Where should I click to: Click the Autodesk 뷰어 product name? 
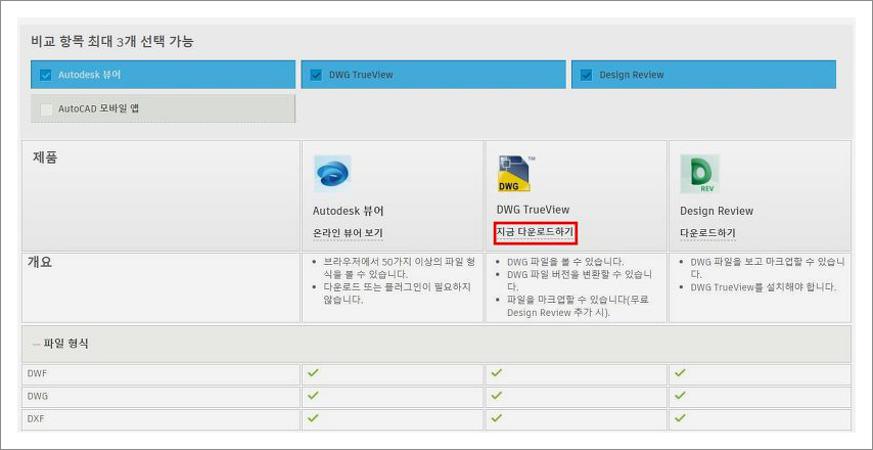click(348, 211)
